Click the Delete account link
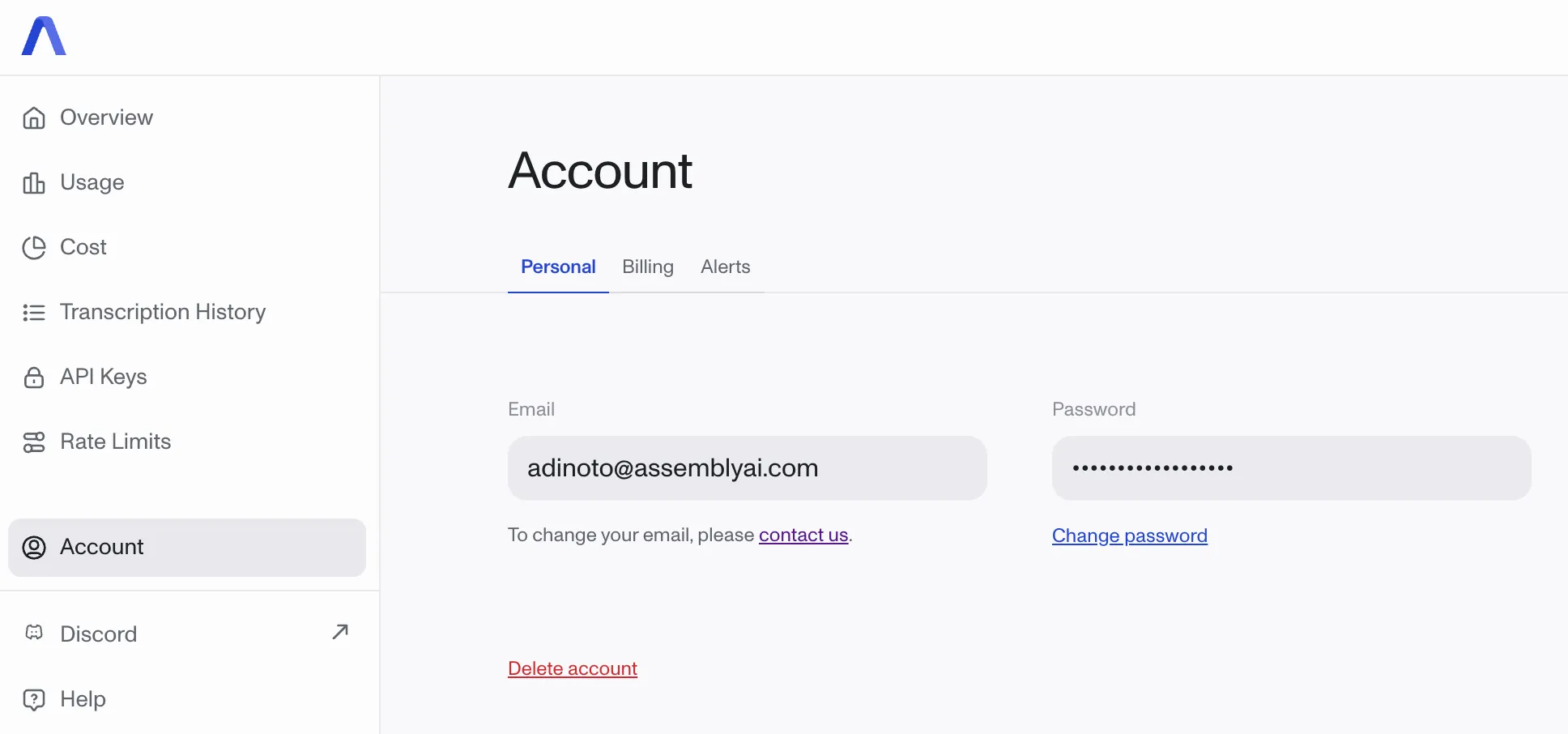 573,668
